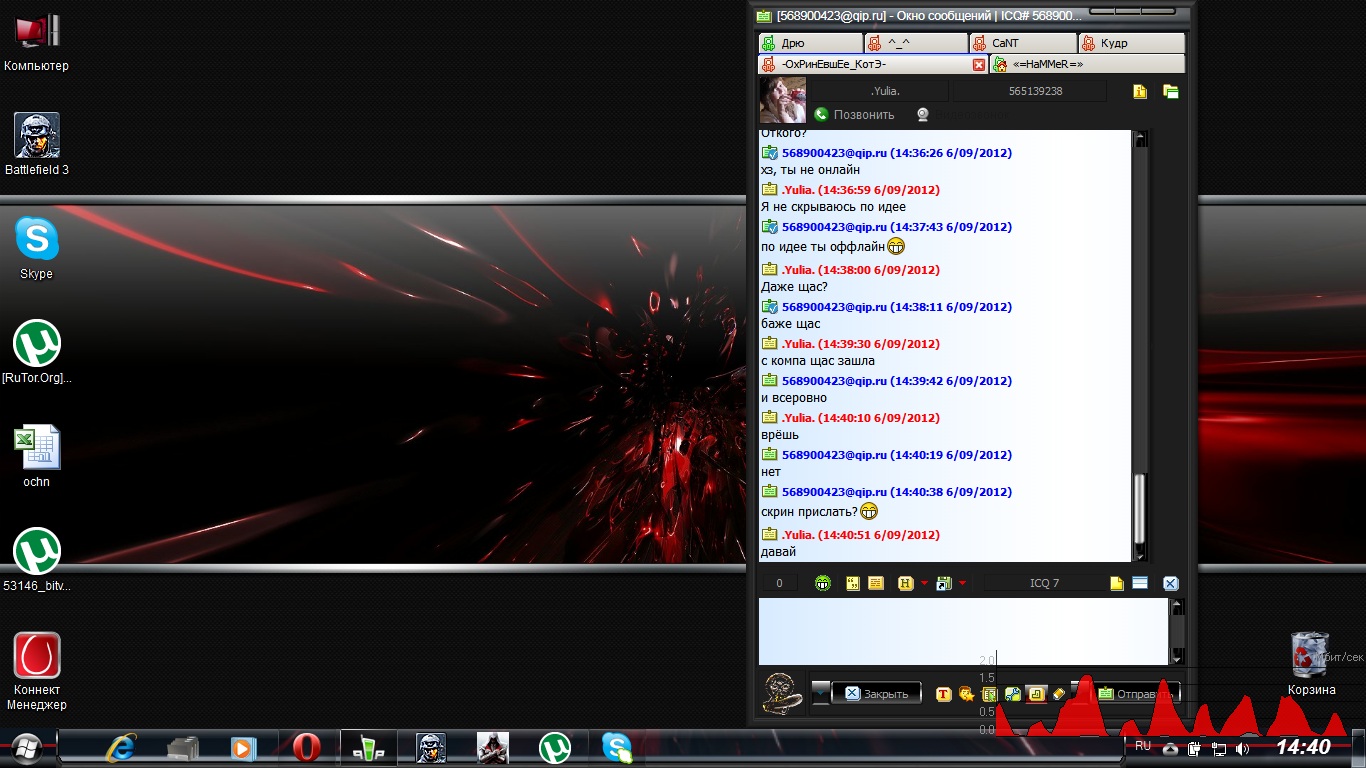Click sender line timestamped 14:40:38
This screenshot has width=1366, height=768.
tap(897, 491)
